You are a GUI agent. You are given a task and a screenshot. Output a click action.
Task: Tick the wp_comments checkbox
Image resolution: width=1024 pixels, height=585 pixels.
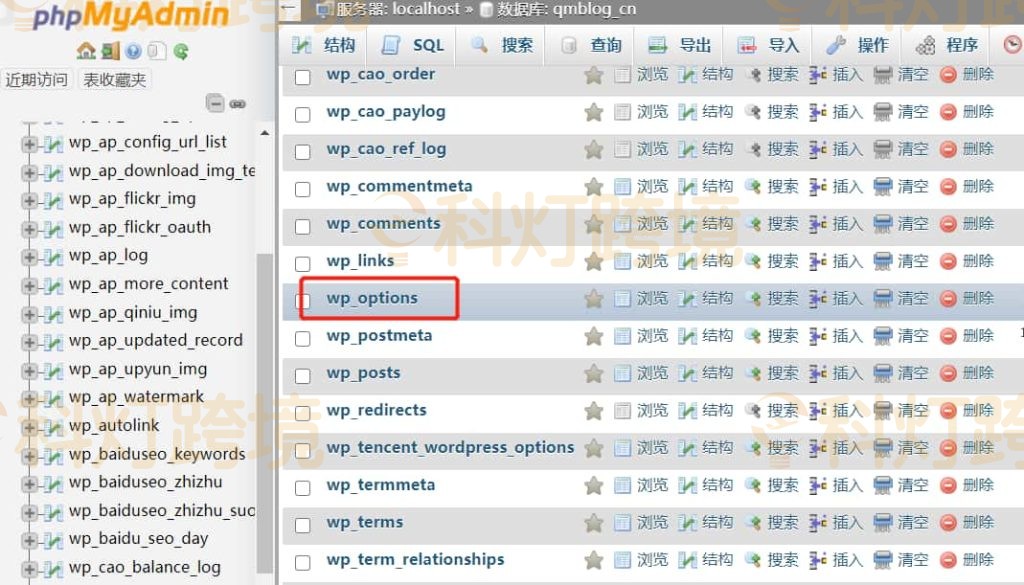(x=302, y=227)
